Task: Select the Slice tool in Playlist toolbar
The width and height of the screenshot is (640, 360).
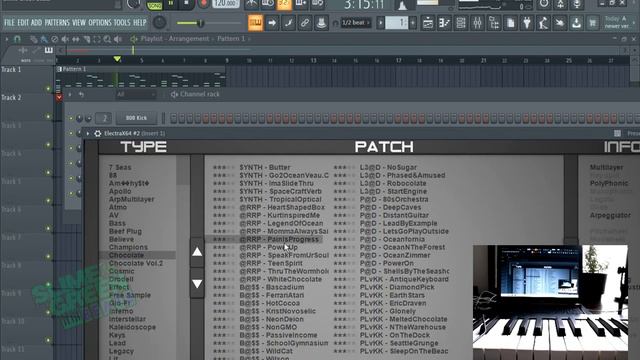Action: [87, 39]
